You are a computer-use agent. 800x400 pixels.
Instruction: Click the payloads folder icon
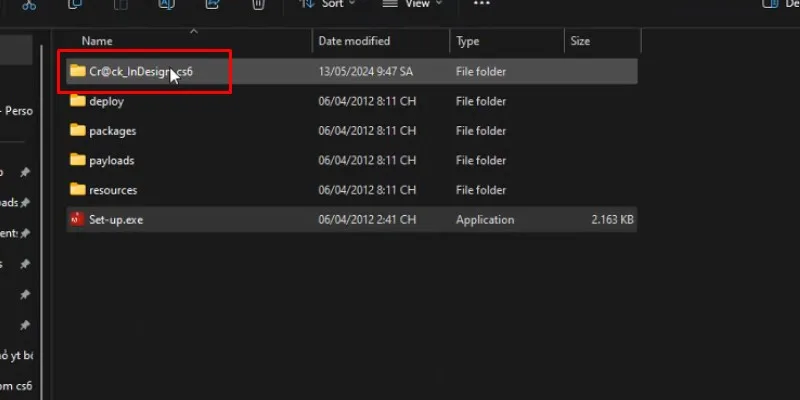(78, 160)
